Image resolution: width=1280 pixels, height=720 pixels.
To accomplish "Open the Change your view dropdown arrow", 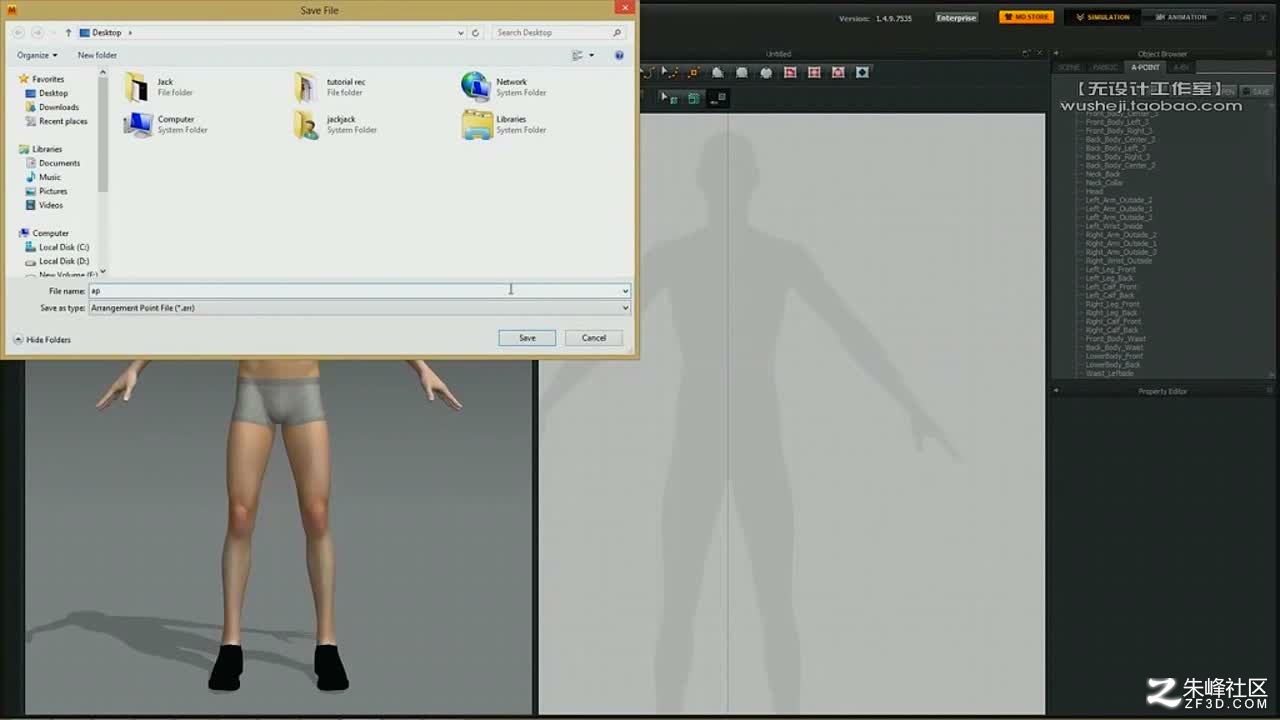I will click(x=591, y=55).
